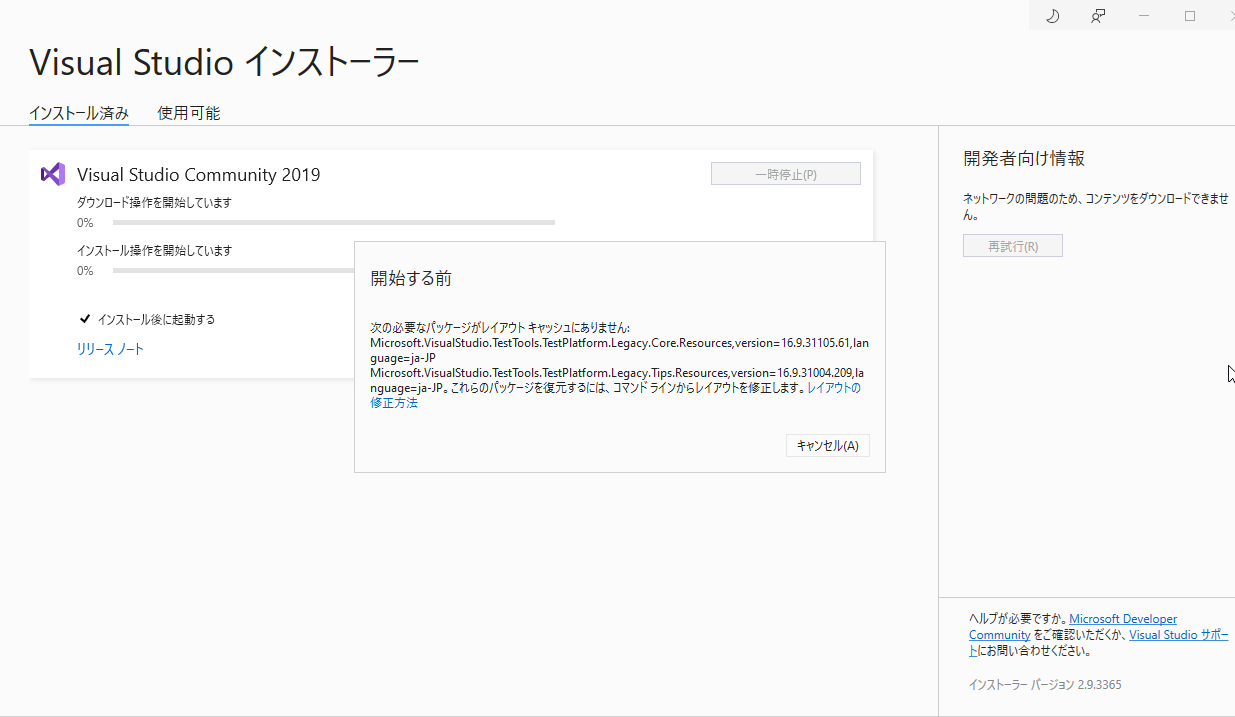The height and width of the screenshot is (717, 1235).
Task: Click the Visual Studio Community 2019 title
Action: click(x=198, y=175)
